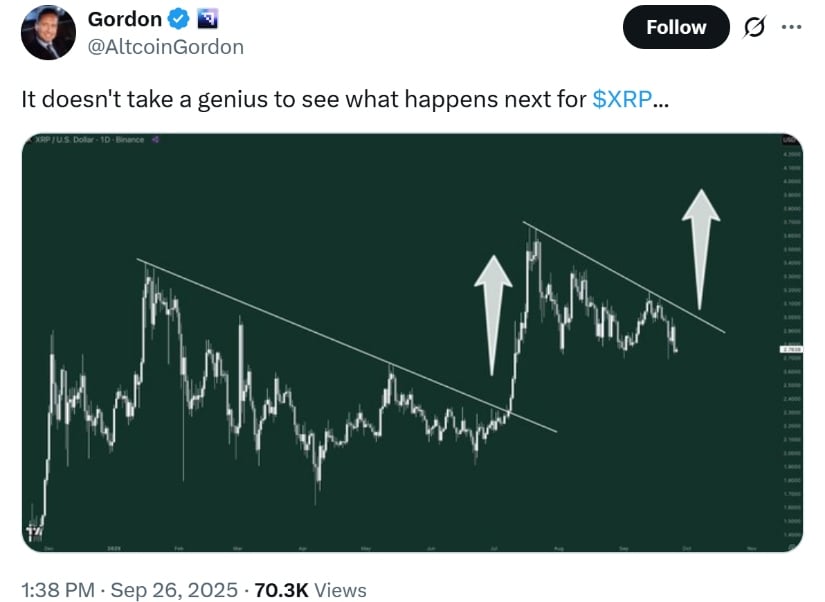Click the first white up arrow on chart
This screenshot has width=825, height=602.
point(493,315)
